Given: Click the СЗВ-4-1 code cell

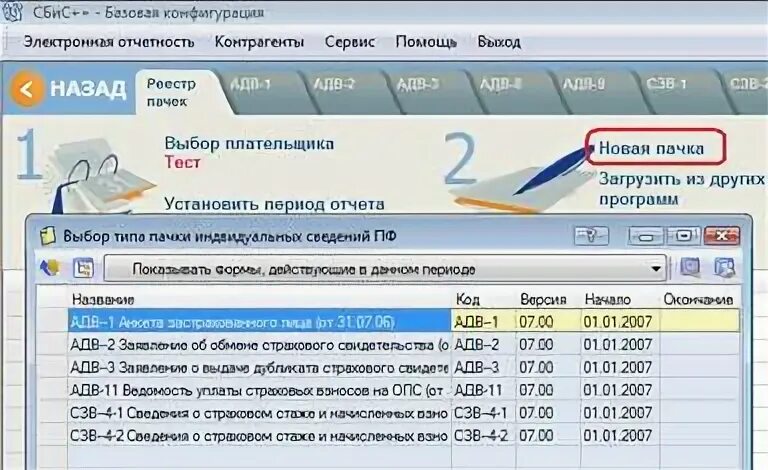Looking at the screenshot, I should coord(484,413).
